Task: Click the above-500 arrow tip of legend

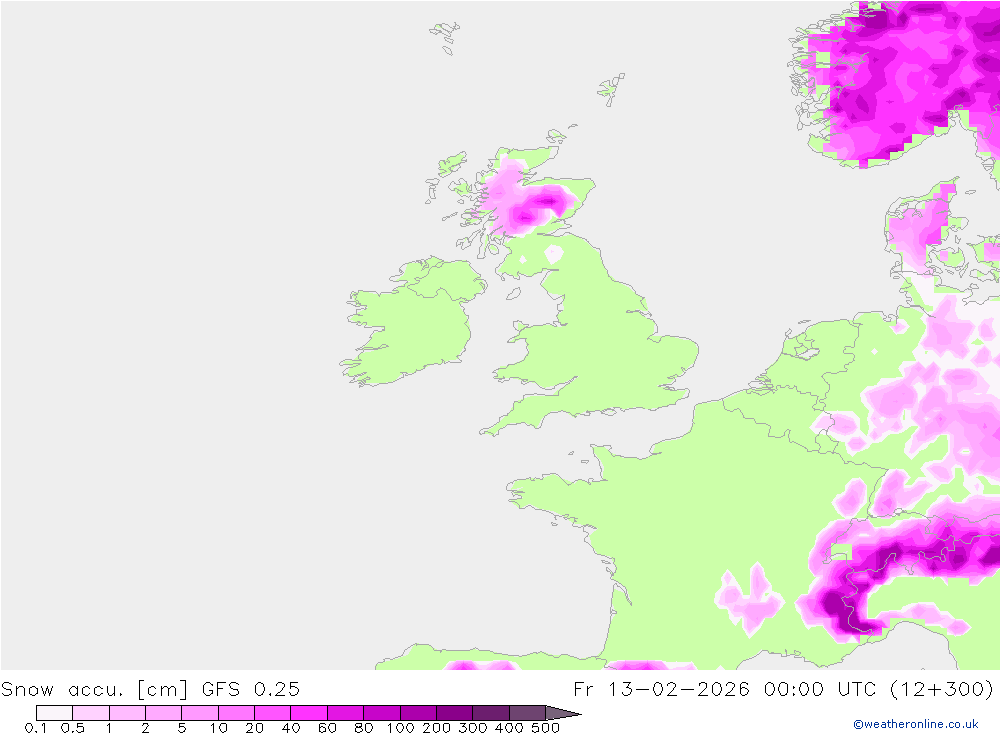Action: pyautogui.click(x=563, y=713)
